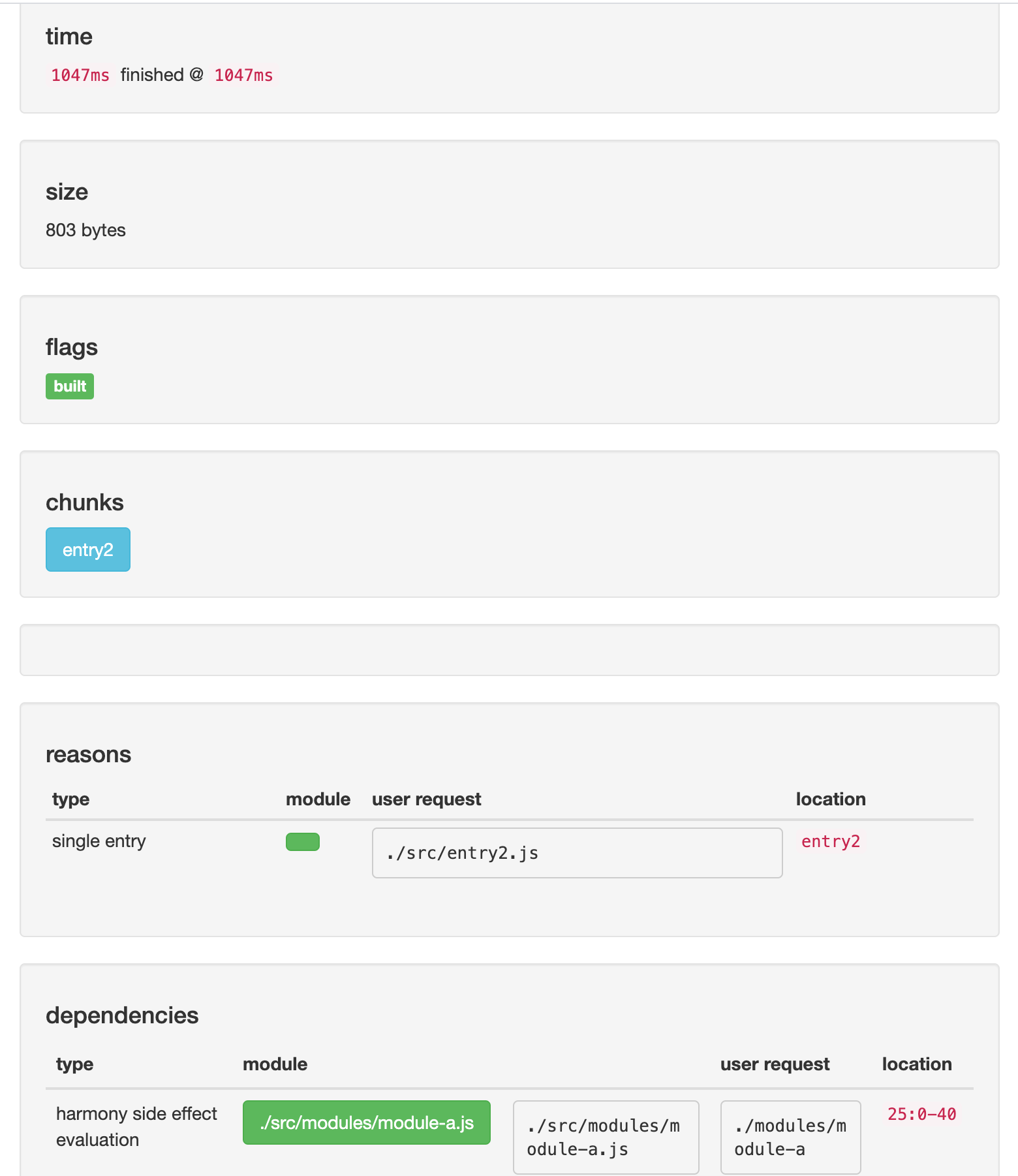Click the 'user request' header in reasons table

pos(426,799)
